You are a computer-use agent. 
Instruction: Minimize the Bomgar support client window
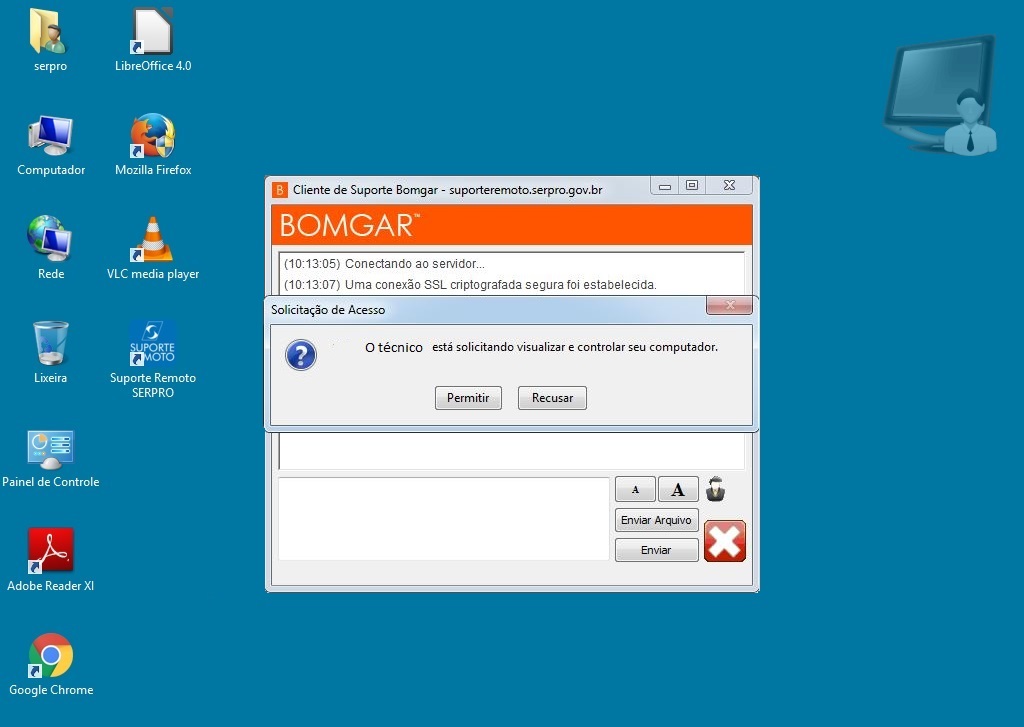click(665, 186)
